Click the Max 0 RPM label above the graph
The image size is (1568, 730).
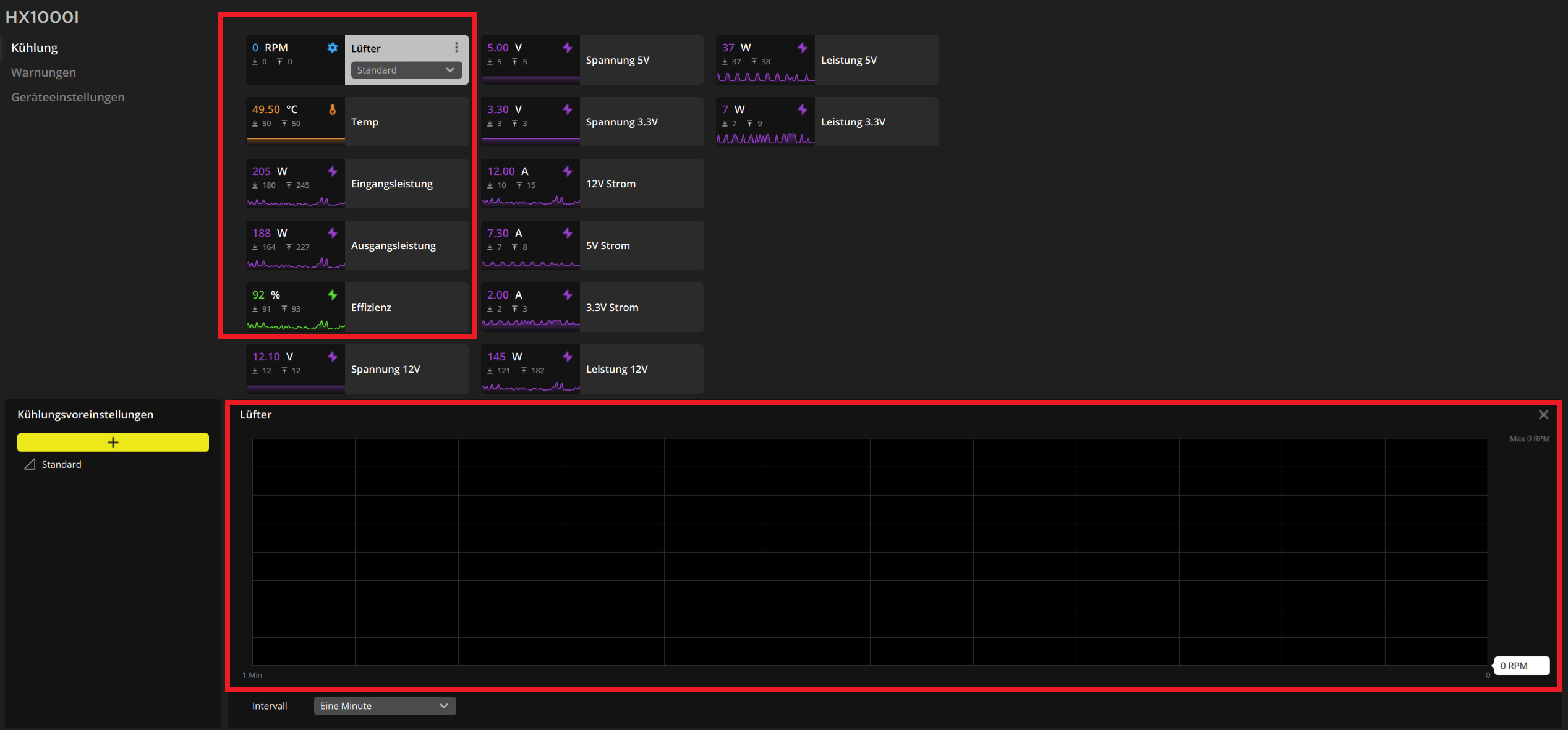point(1530,439)
